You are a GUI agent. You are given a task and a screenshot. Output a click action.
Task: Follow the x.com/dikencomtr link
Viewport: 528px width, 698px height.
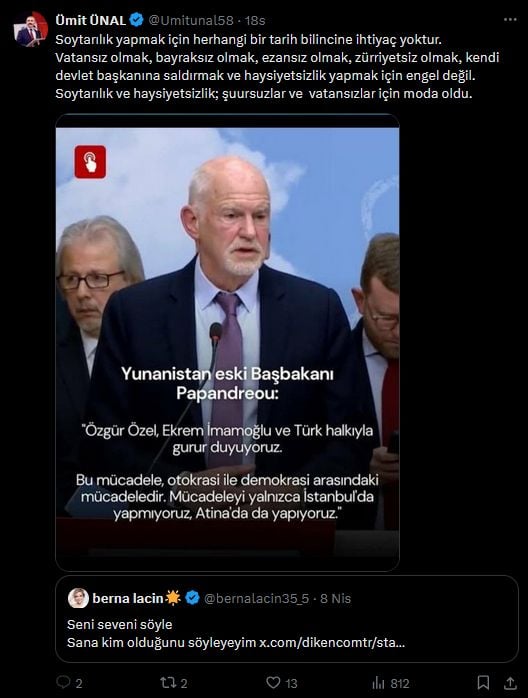332,643
